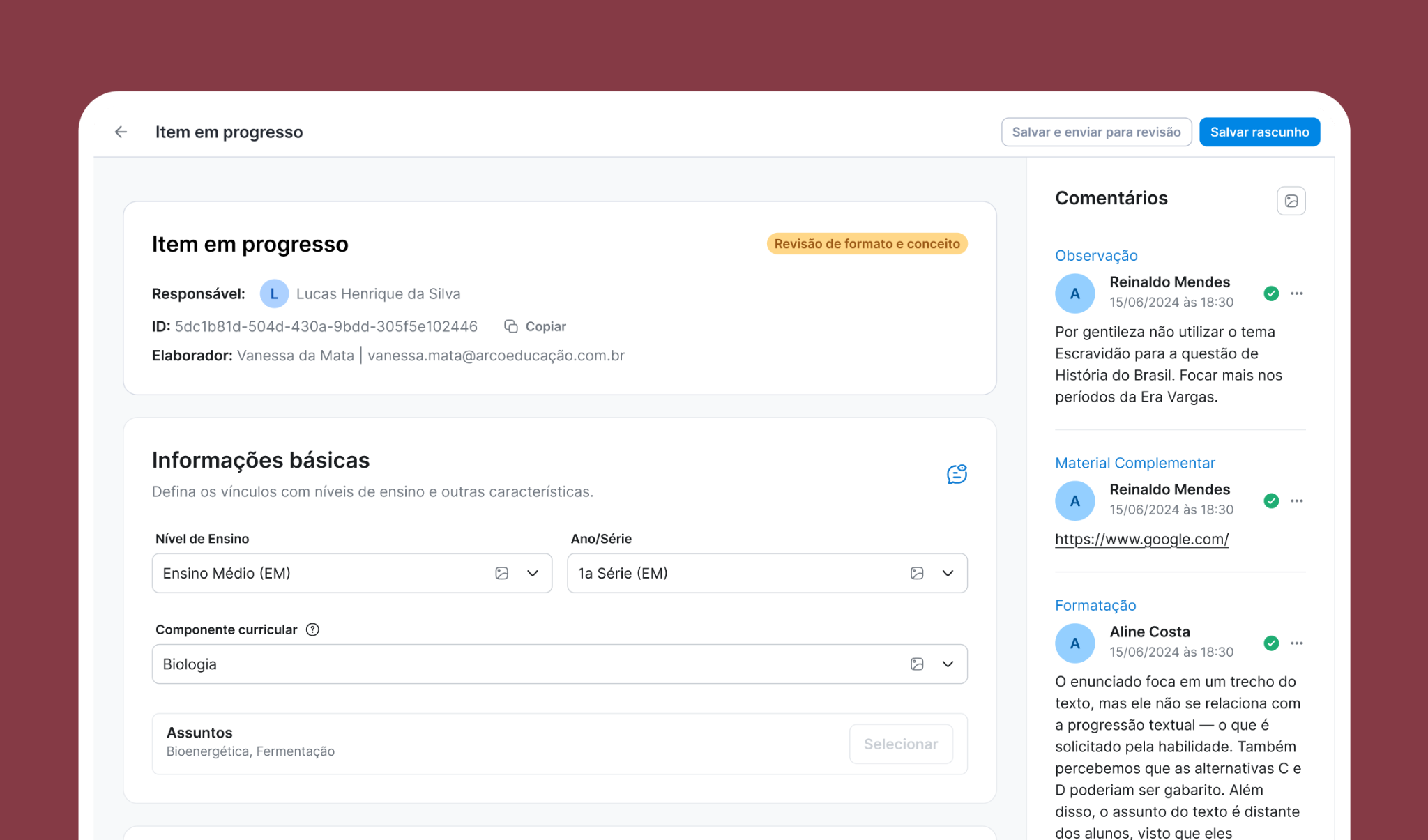Select the ID text 5dc1b81d-504d-430a-9bdd-305f5e102446
The image size is (1428, 840).
click(326, 326)
